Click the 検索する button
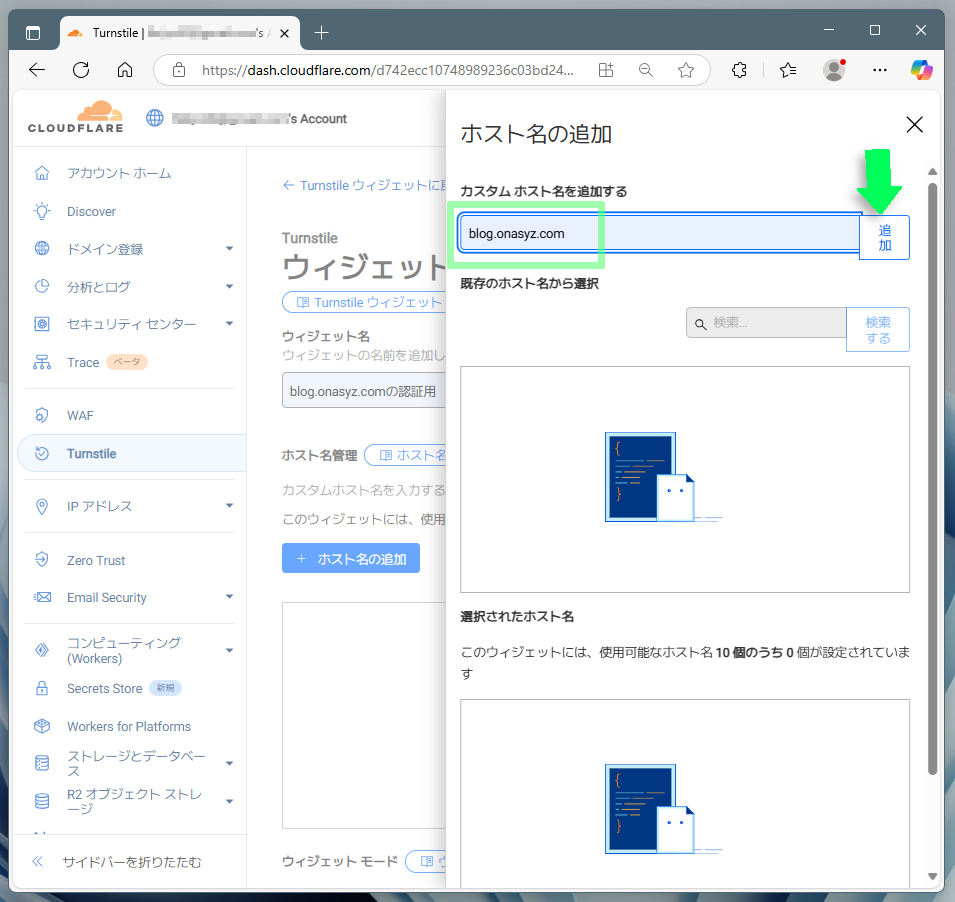 coord(878,329)
